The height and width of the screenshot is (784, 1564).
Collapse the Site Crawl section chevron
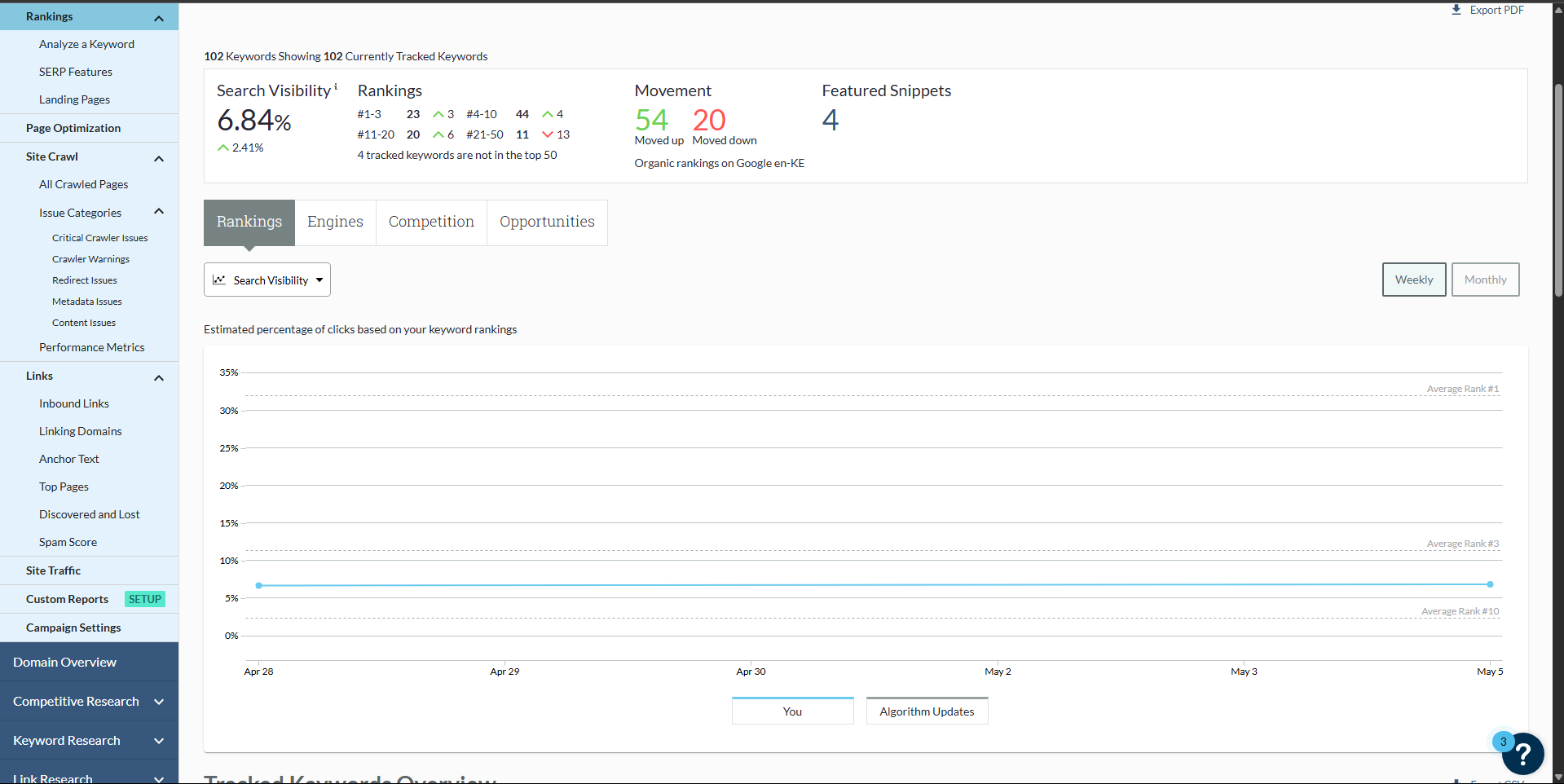159,158
